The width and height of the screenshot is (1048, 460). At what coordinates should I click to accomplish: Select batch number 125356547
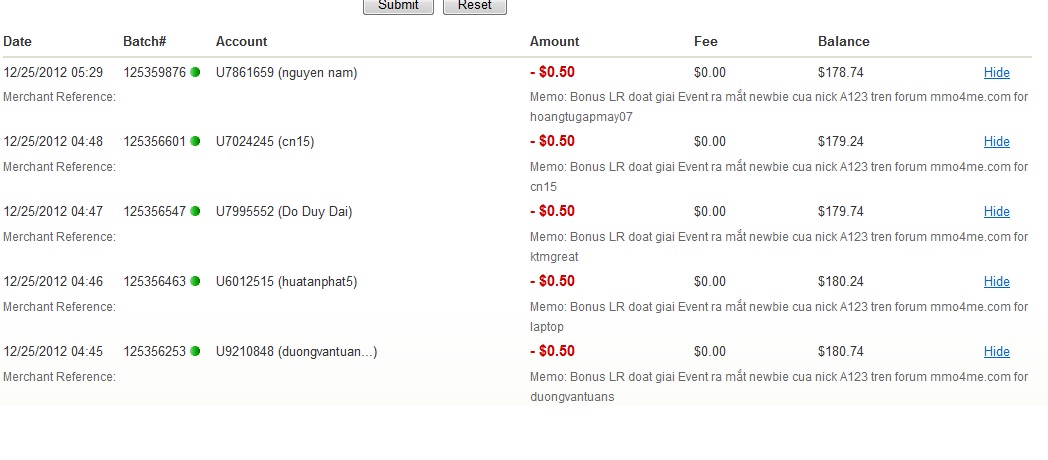coord(154,212)
